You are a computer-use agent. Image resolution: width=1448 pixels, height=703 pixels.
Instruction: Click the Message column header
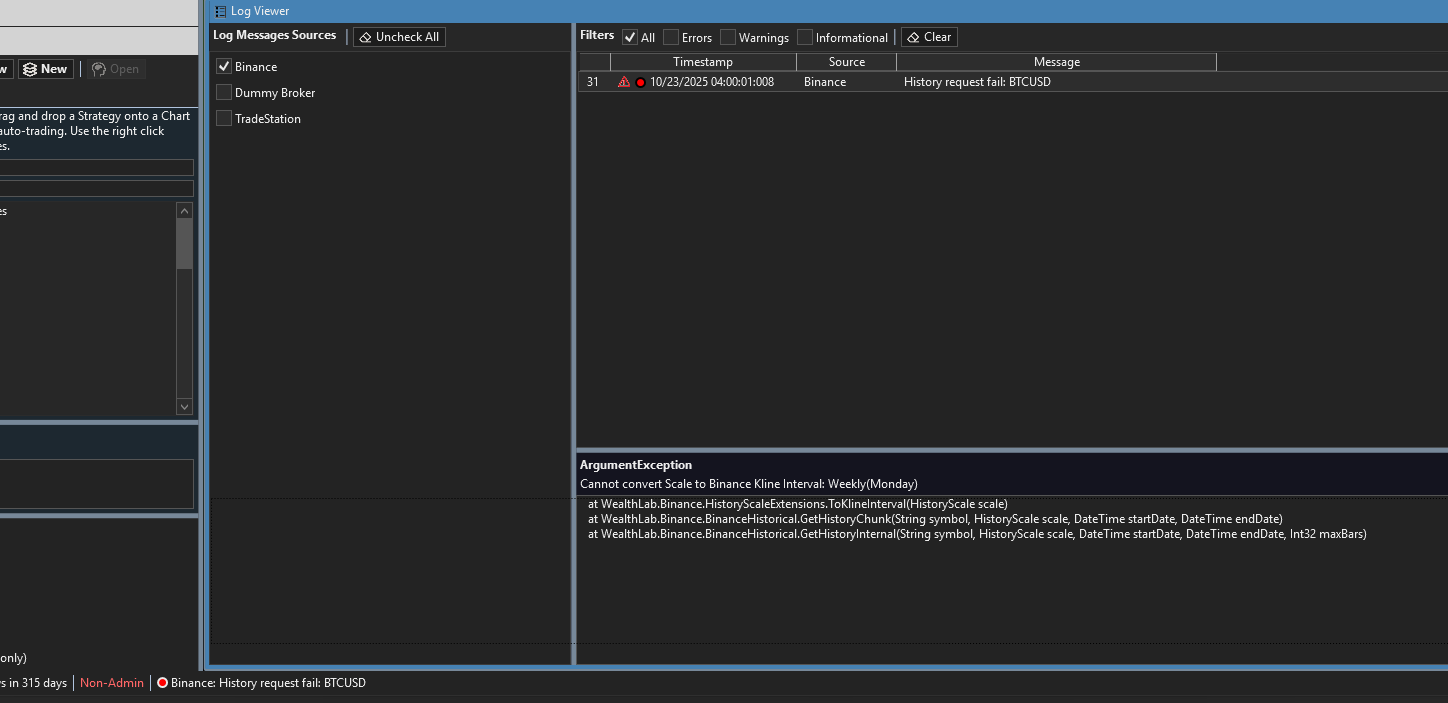[x=1056, y=62]
